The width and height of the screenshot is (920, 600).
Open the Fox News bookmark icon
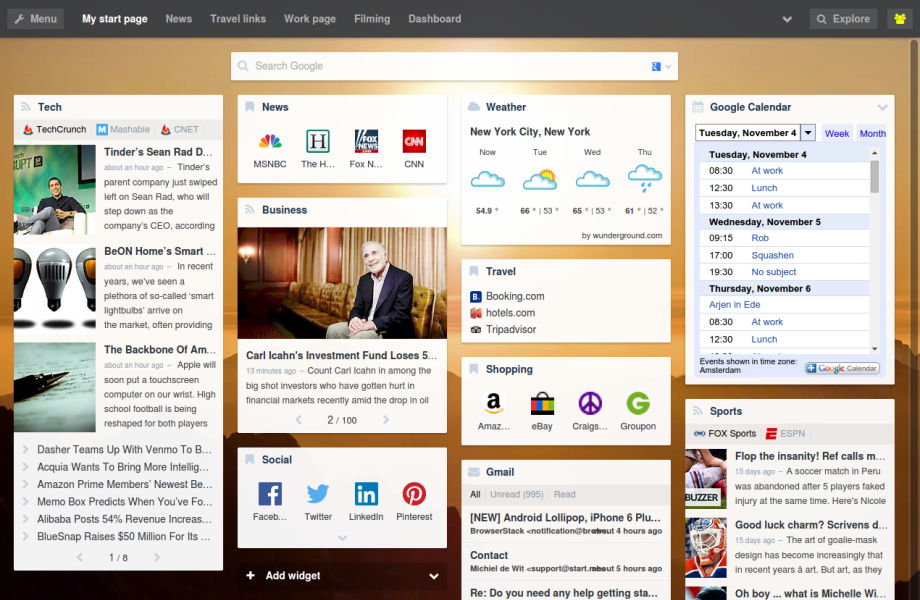pyautogui.click(x=366, y=141)
